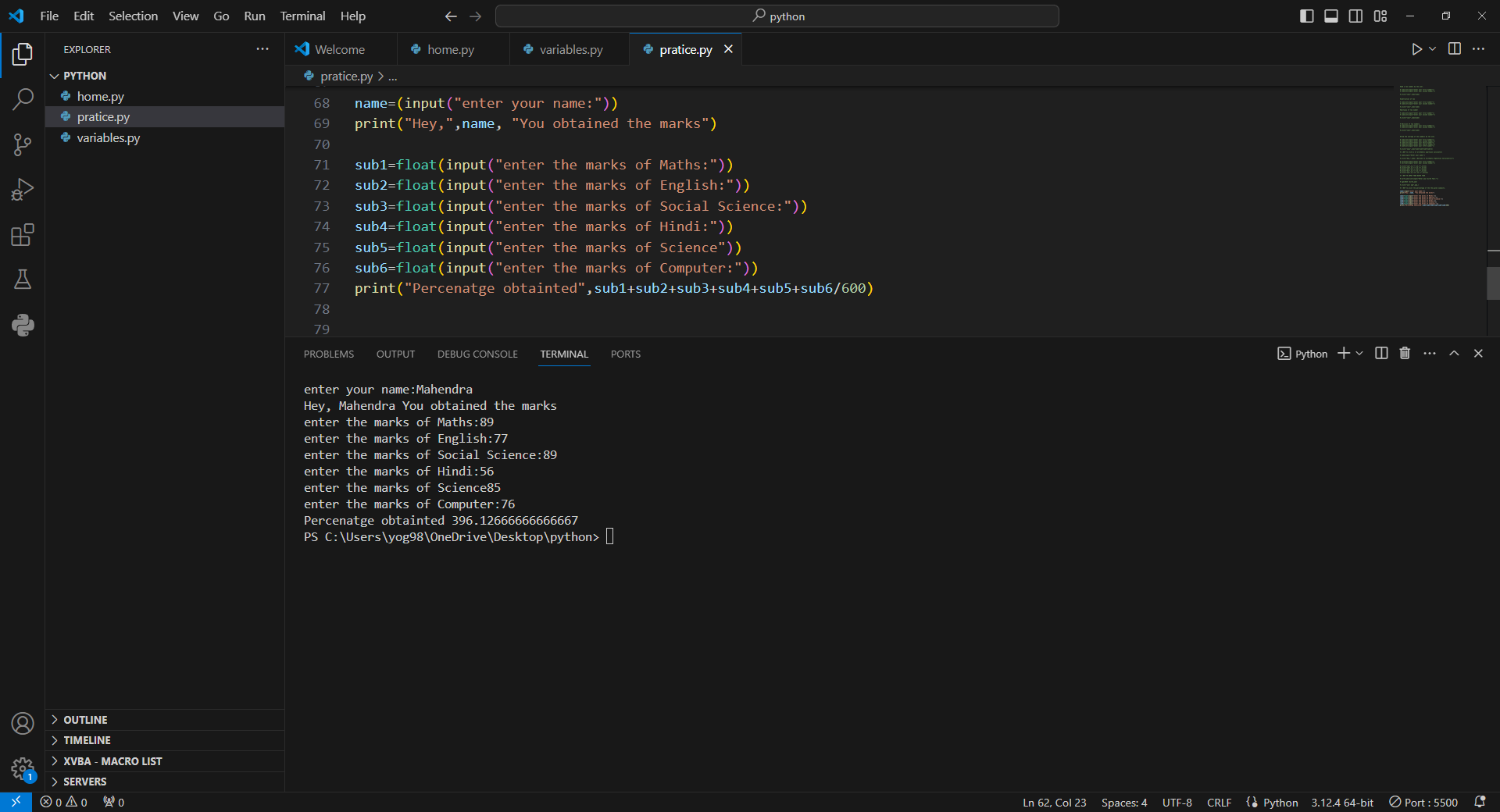Screen dimensions: 1500x812
Task: Toggle the Primary Side Bar visibility
Action: click(1306, 16)
